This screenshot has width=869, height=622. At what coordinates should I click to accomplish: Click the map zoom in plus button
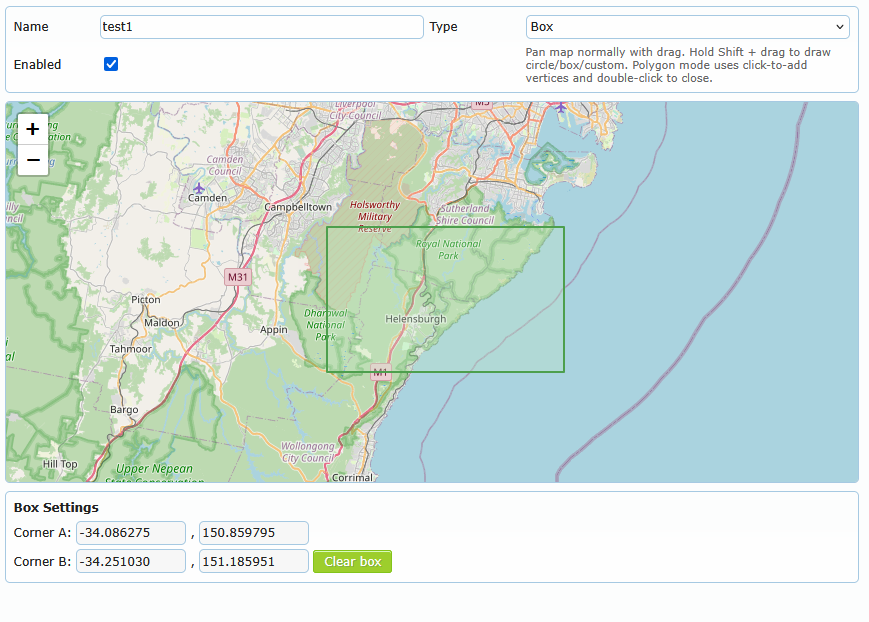coord(33,128)
